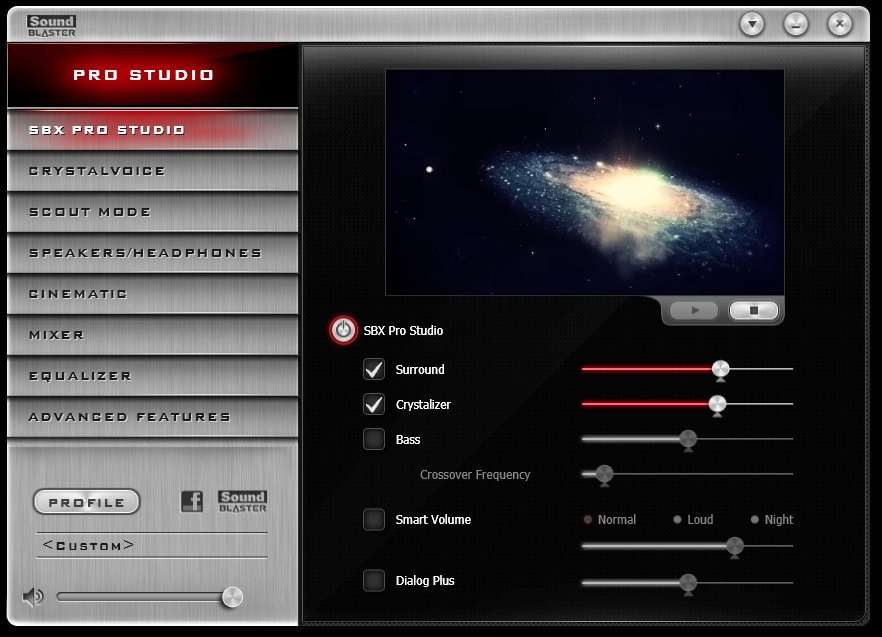Open the CrystalVoice section
Screen dimensions: 882x637
(x=152, y=171)
